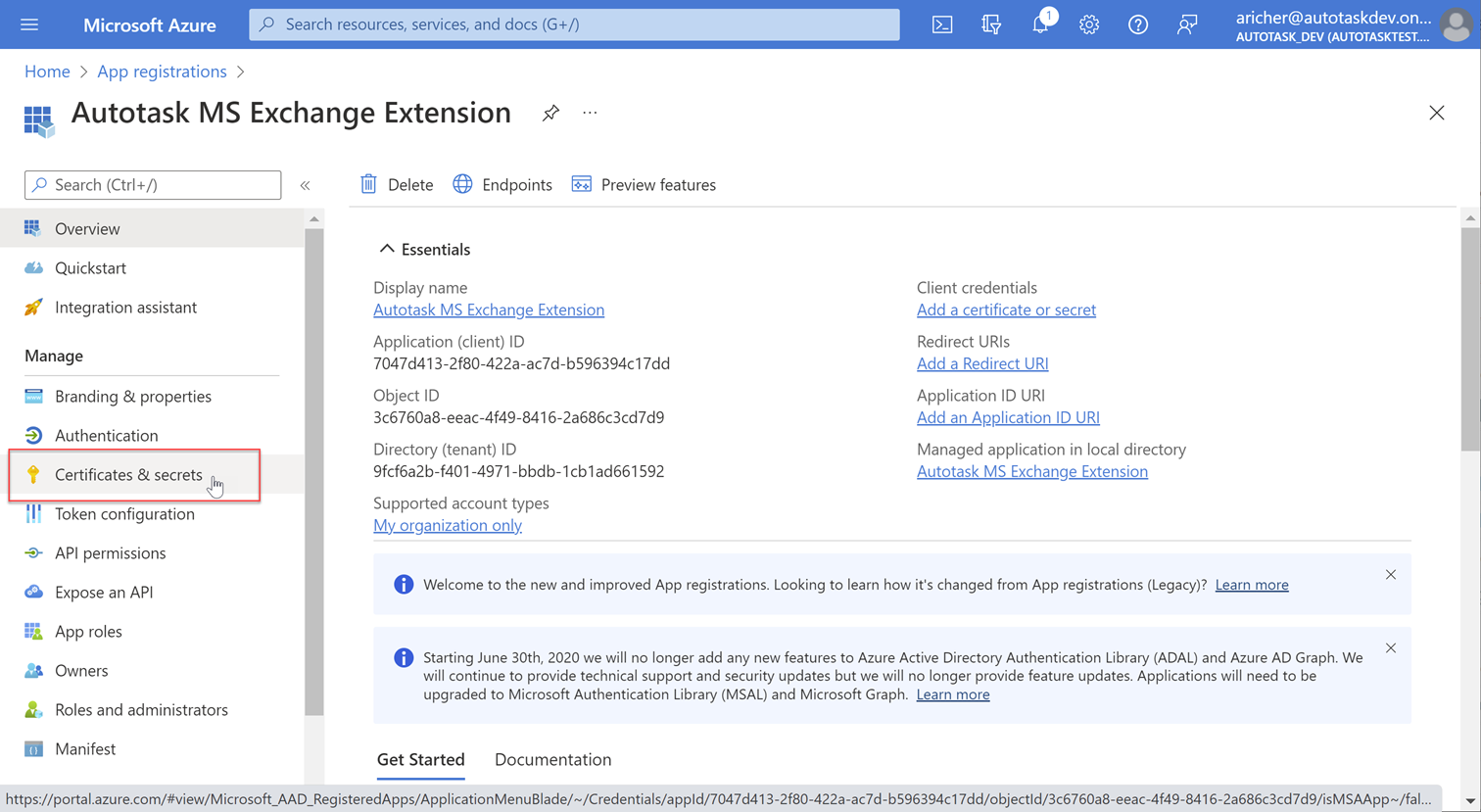Open the Feedback icon in top bar
The width and height of the screenshot is (1481, 812).
point(1187,24)
